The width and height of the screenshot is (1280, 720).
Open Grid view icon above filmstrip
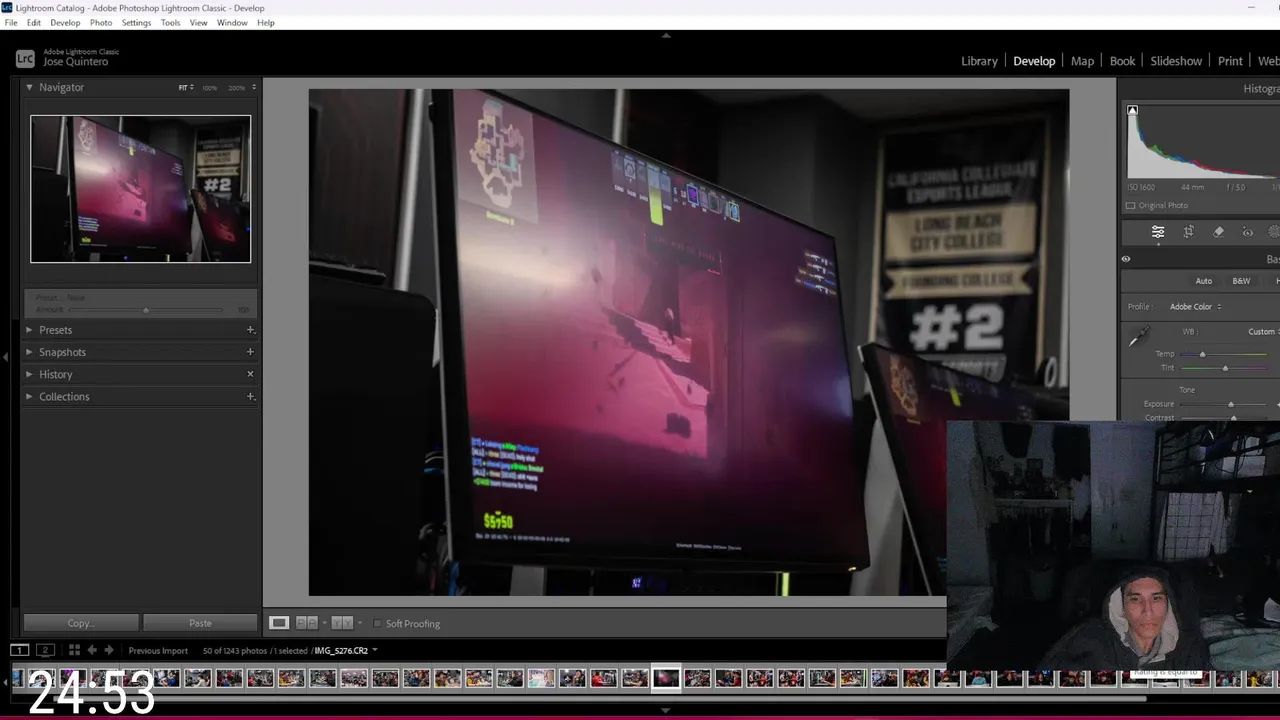click(x=74, y=650)
